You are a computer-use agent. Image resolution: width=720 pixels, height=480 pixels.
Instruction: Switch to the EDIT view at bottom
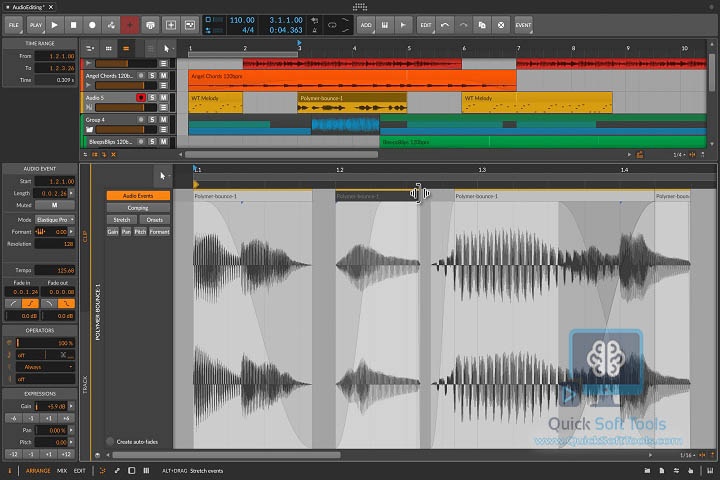click(79, 471)
